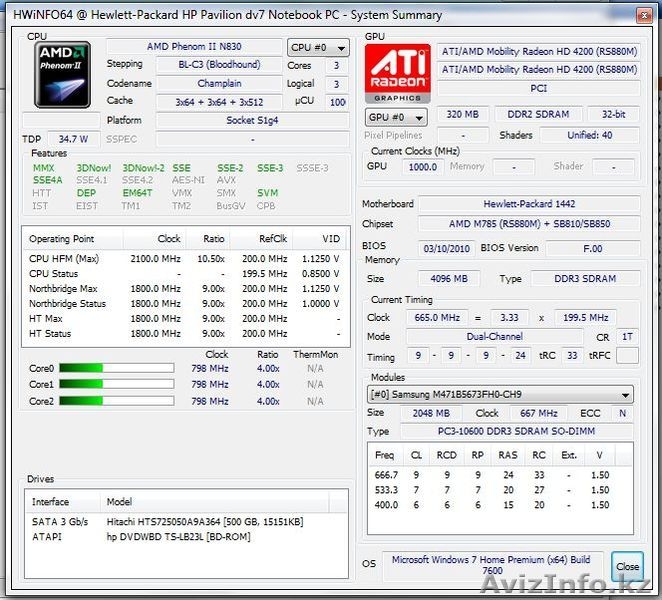Click the AMD Phenom II N830 name field
The image size is (662, 600).
click(x=194, y=47)
